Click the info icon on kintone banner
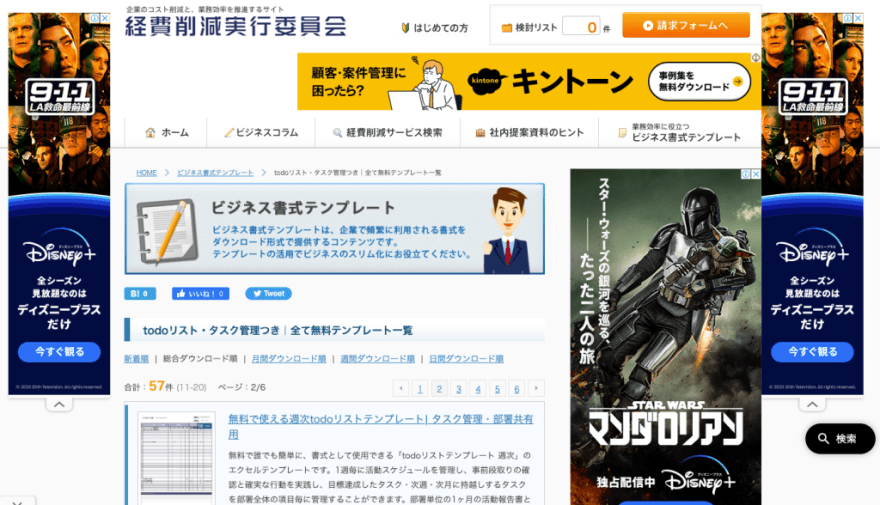This screenshot has width=880, height=505. click(755, 58)
